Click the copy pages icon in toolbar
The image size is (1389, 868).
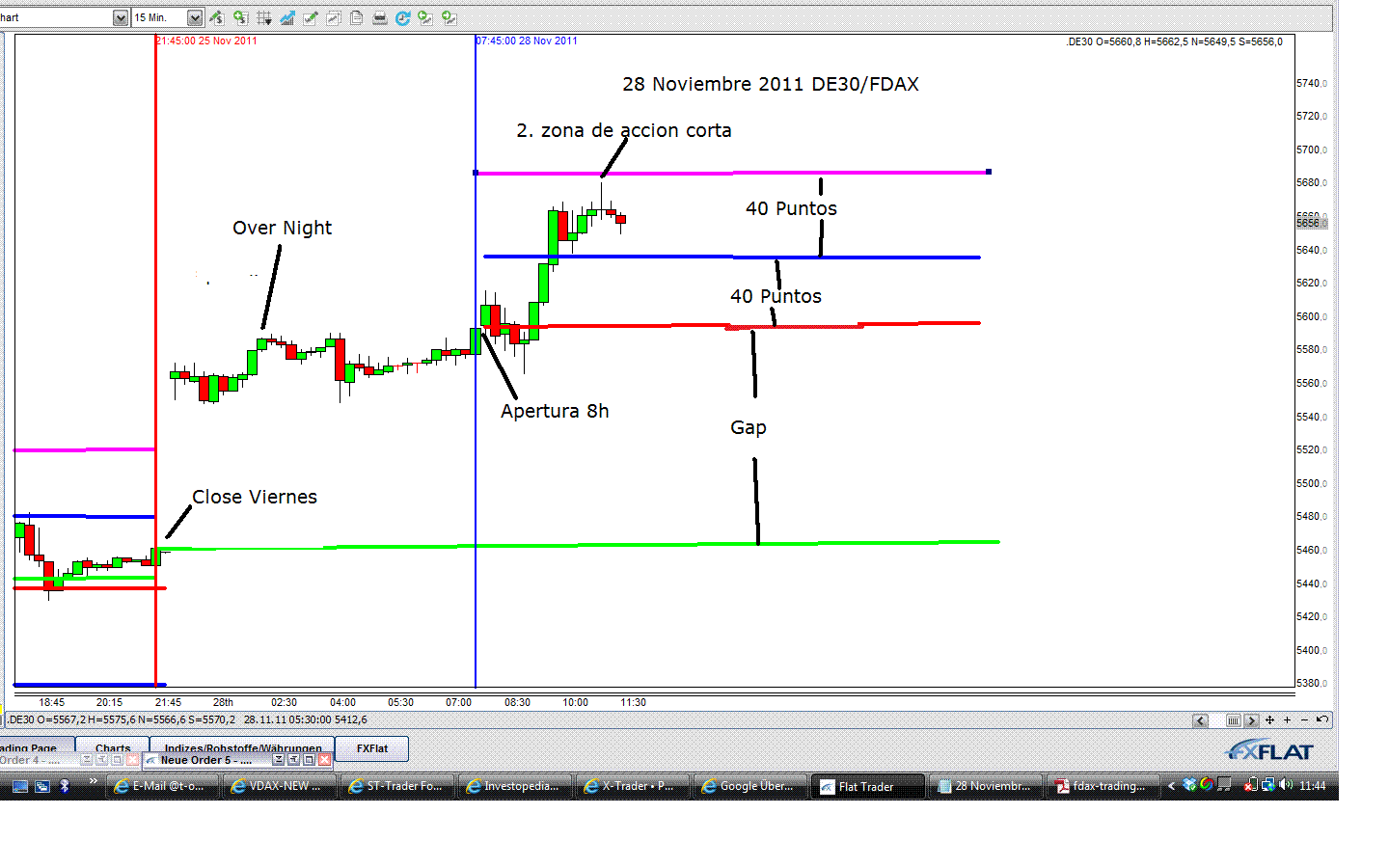coord(357,17)
